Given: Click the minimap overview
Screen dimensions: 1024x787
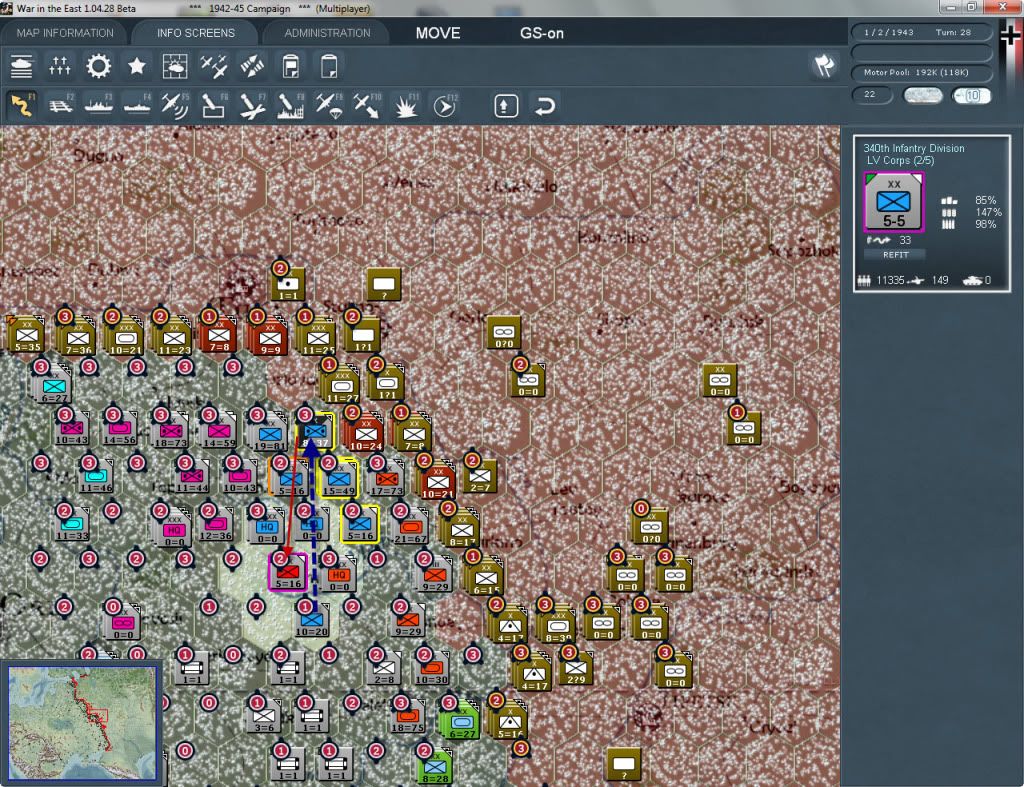Looking at the screenshot, I should pyautogui.click(x=82, y=723).
